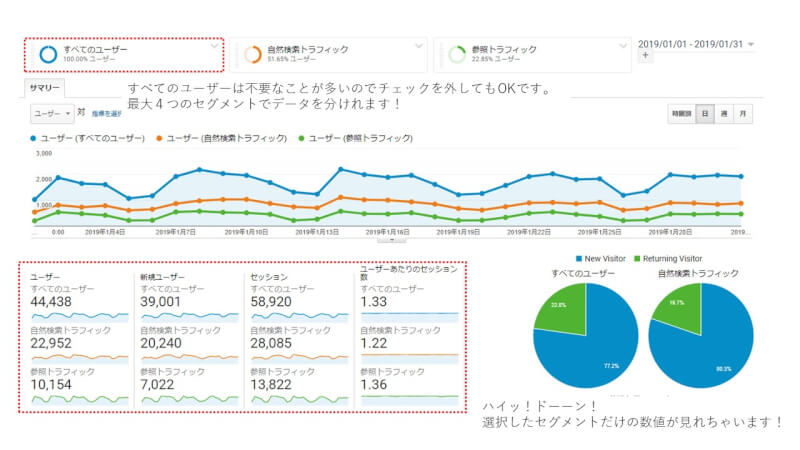Click the green ring icon for 参照トラフィック

[x=457, y=54]
